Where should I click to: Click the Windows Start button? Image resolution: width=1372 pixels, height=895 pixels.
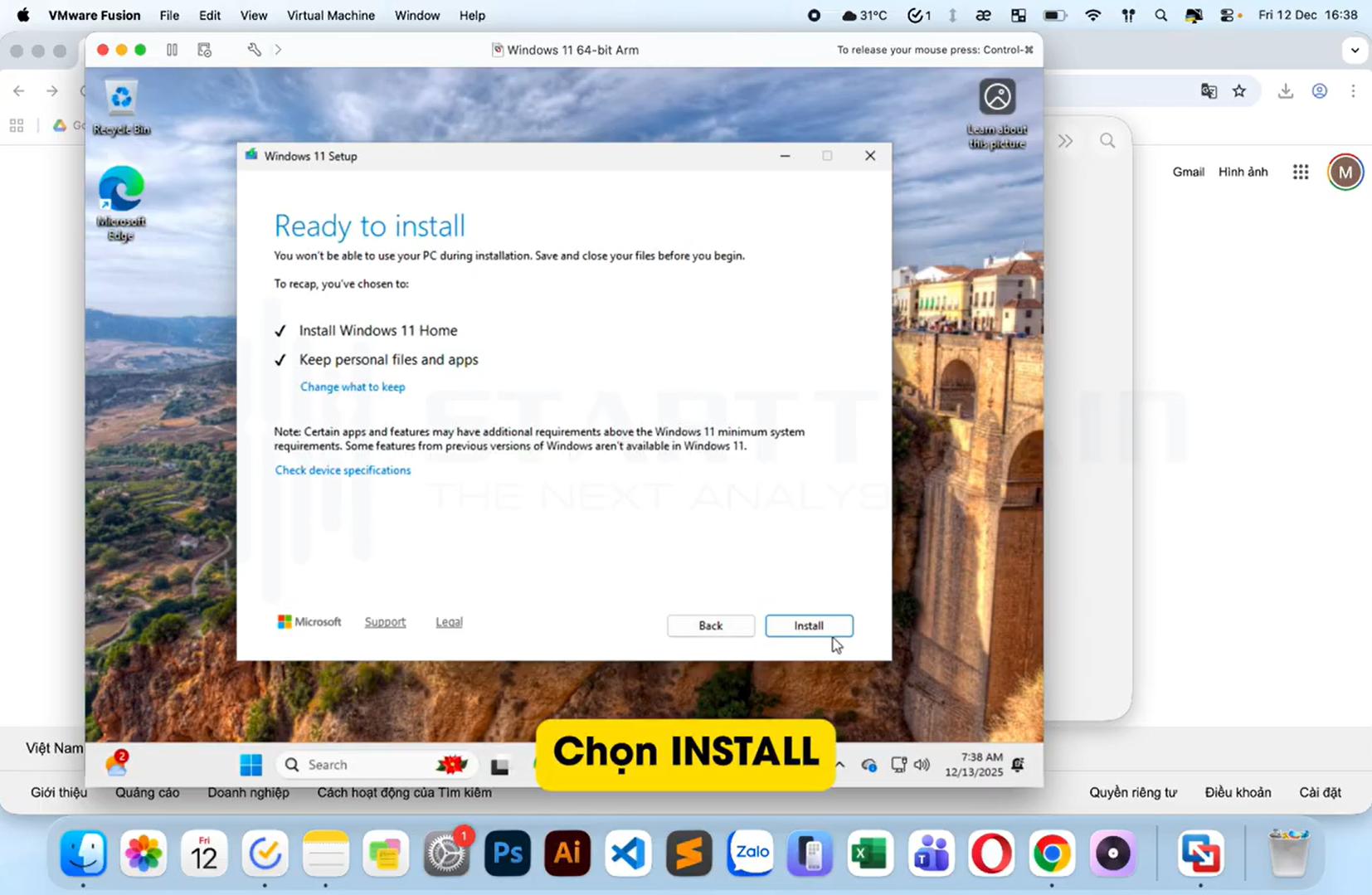[251, 765]
